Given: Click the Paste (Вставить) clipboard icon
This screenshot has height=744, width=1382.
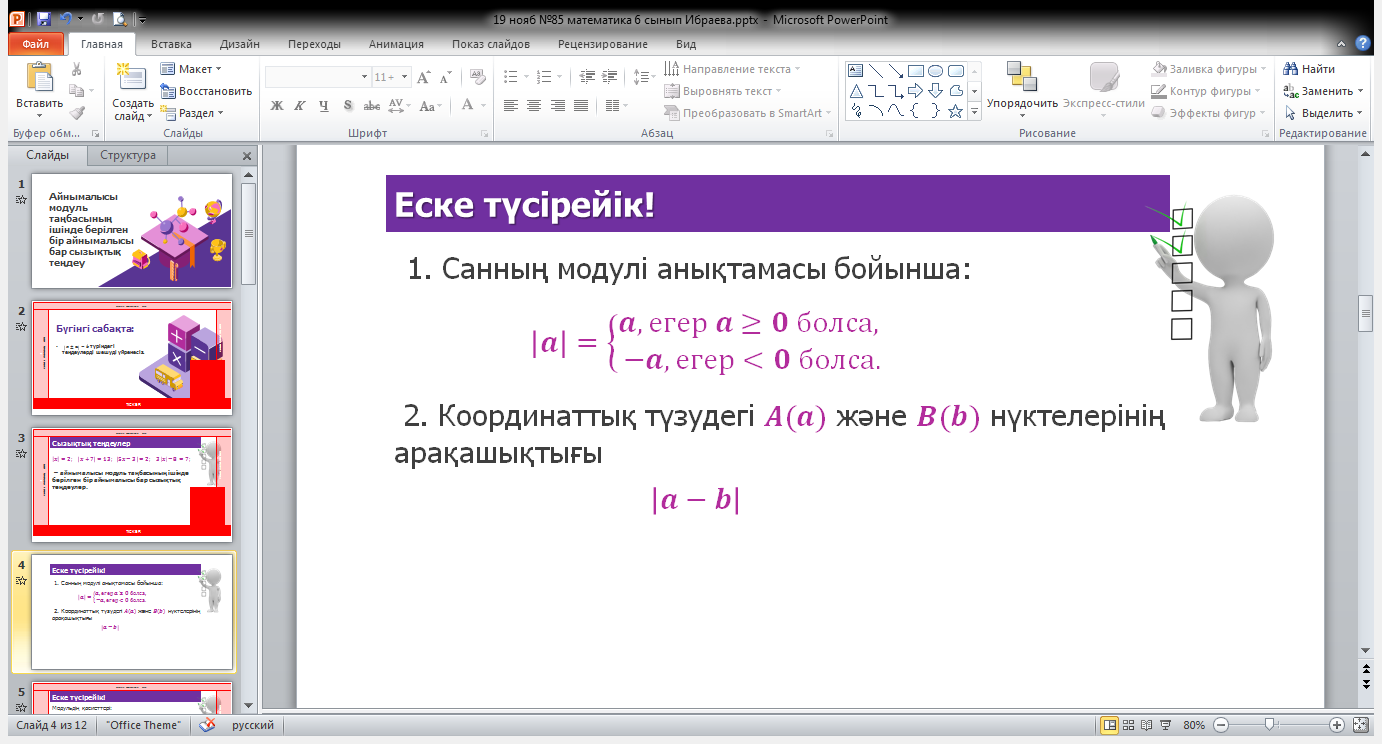Looking at the screenshot, I should [39, 78].
